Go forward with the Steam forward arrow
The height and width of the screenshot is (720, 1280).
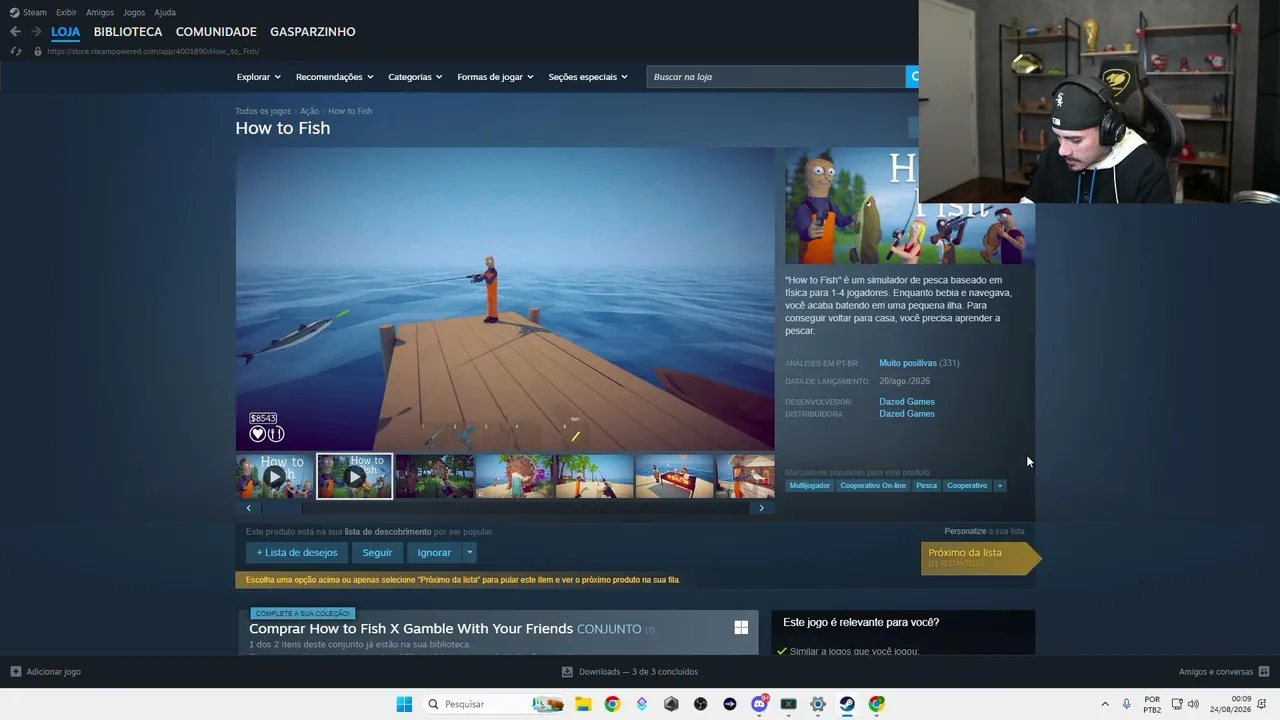click(x=36, y=32)
